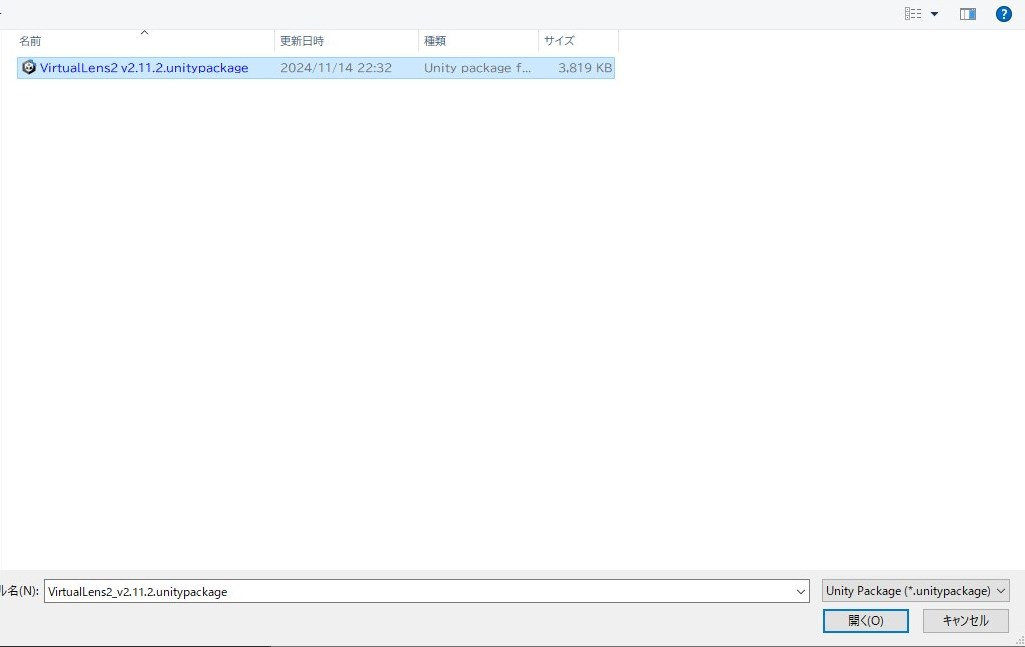Click the 開く(O) button
The width and height of the screenshot is (1025, 647).
pos(865,621)
